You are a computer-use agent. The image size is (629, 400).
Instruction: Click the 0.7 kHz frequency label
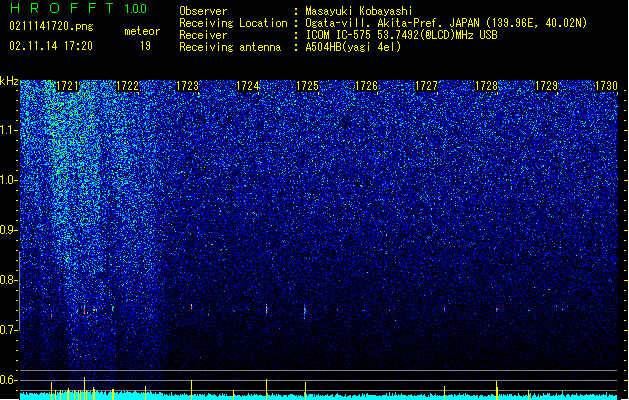pos(9,330)
